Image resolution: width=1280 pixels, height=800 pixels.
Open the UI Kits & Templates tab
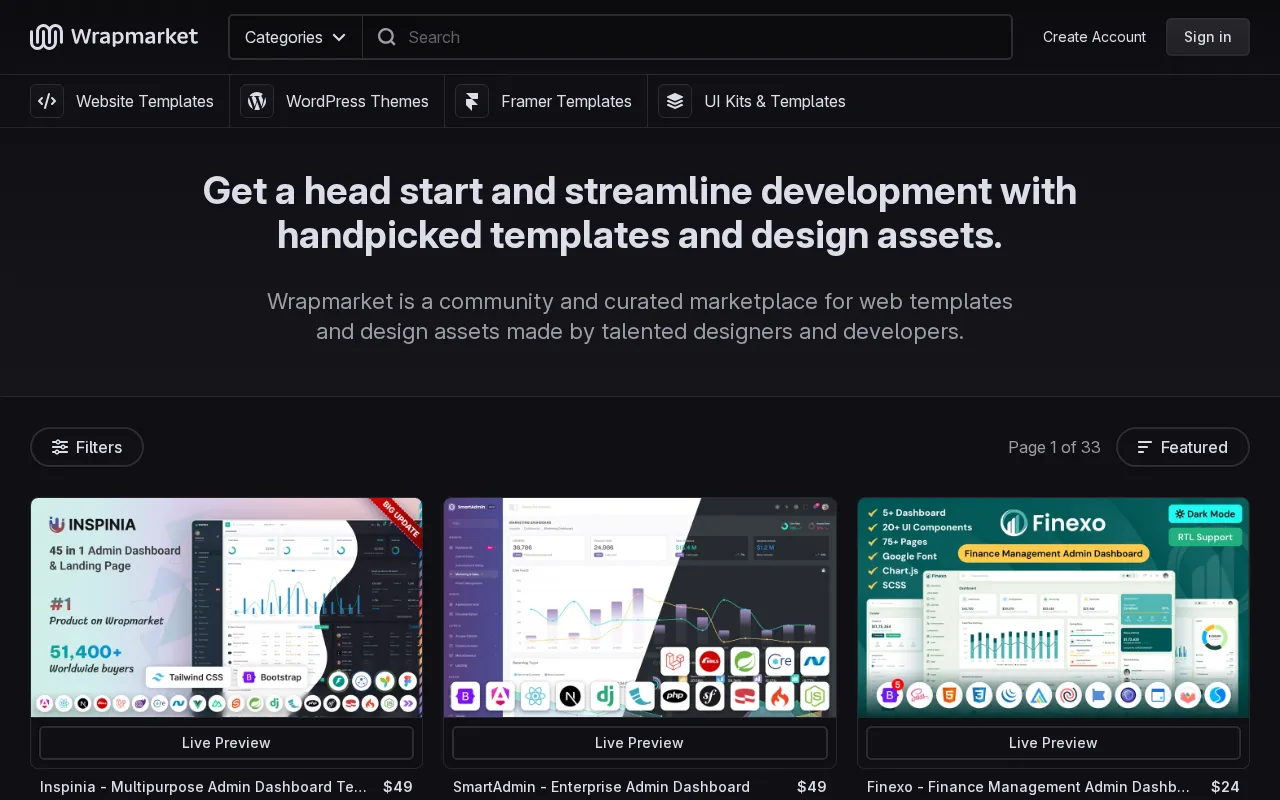click(x=752, y=101)
